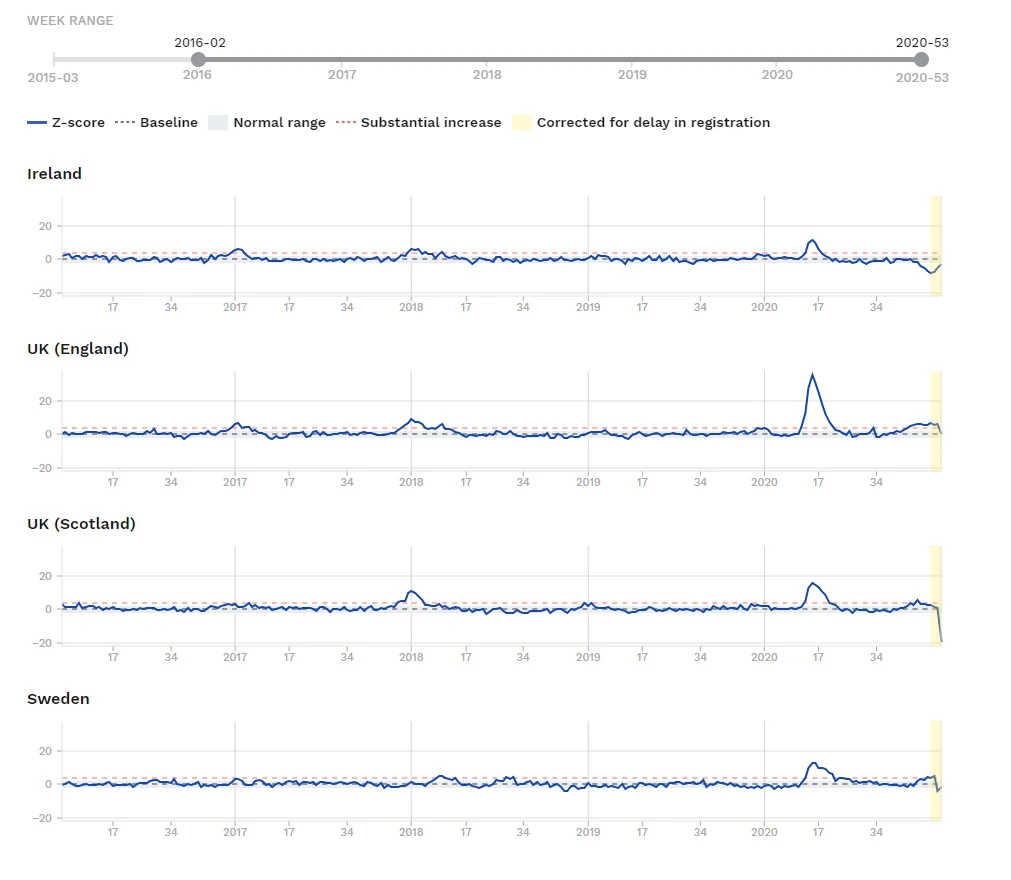Screen dimensions: 1011x880
Task: Click the 2015-03 start of the range track
Action: click(55, 61)
